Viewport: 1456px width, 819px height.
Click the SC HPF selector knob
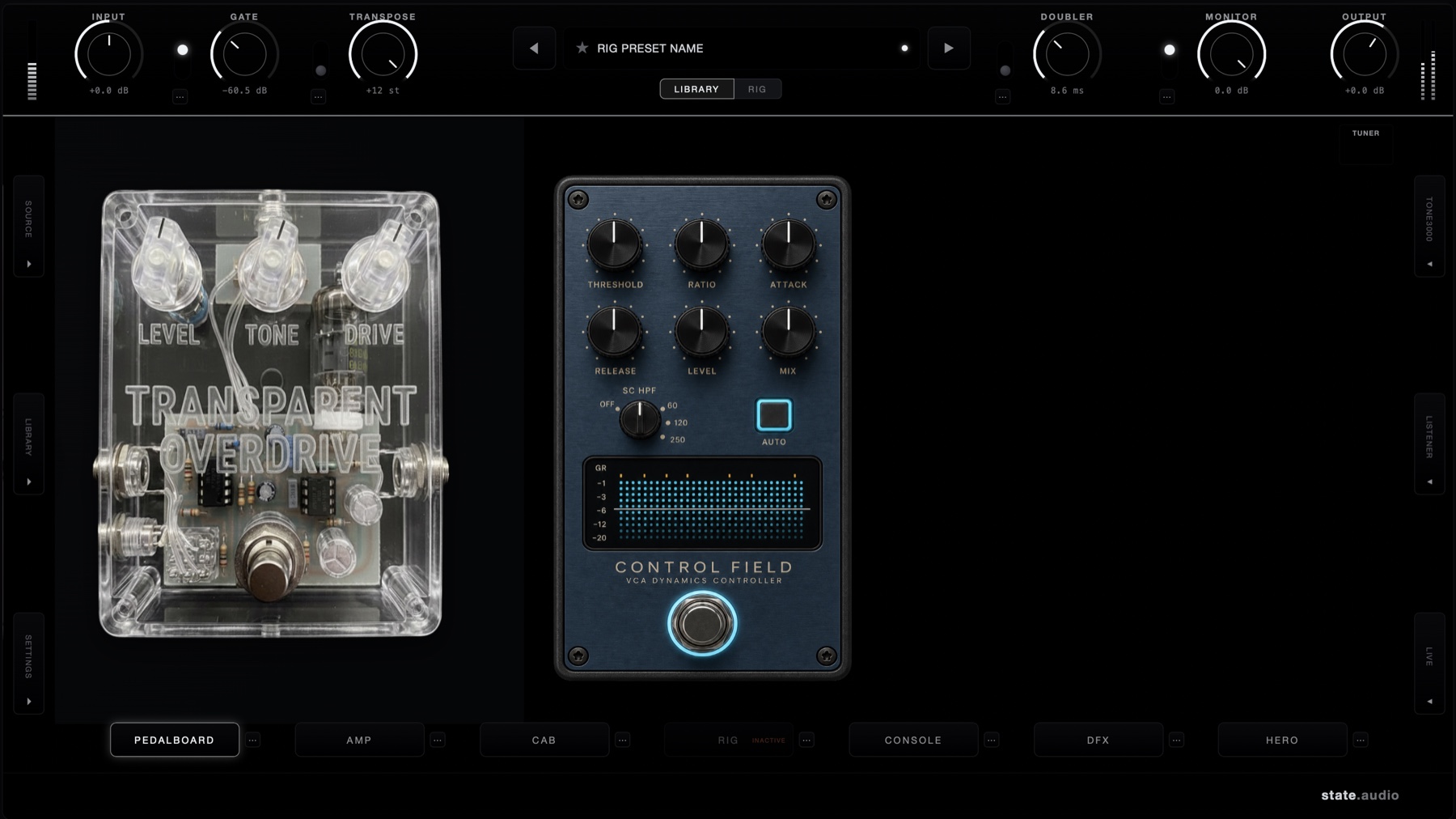640,419
